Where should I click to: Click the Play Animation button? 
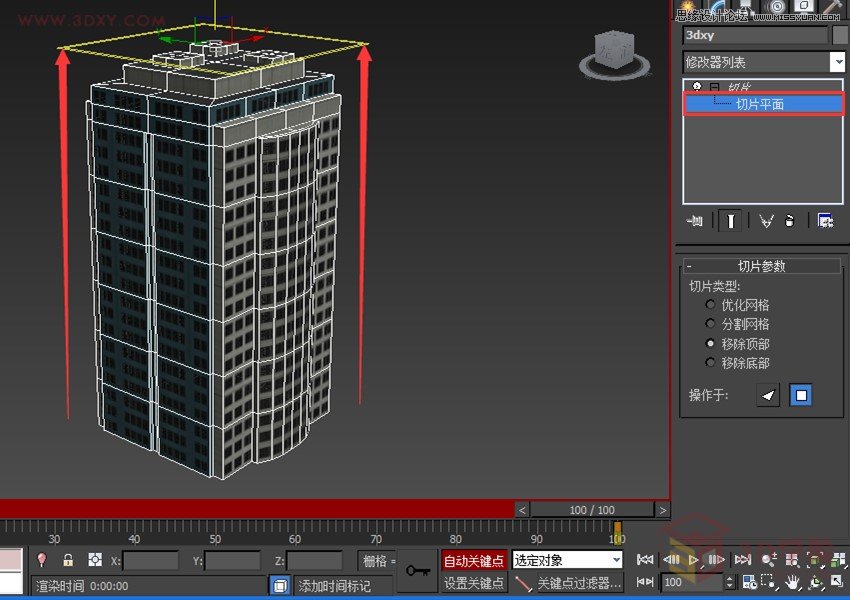point(692,560)
